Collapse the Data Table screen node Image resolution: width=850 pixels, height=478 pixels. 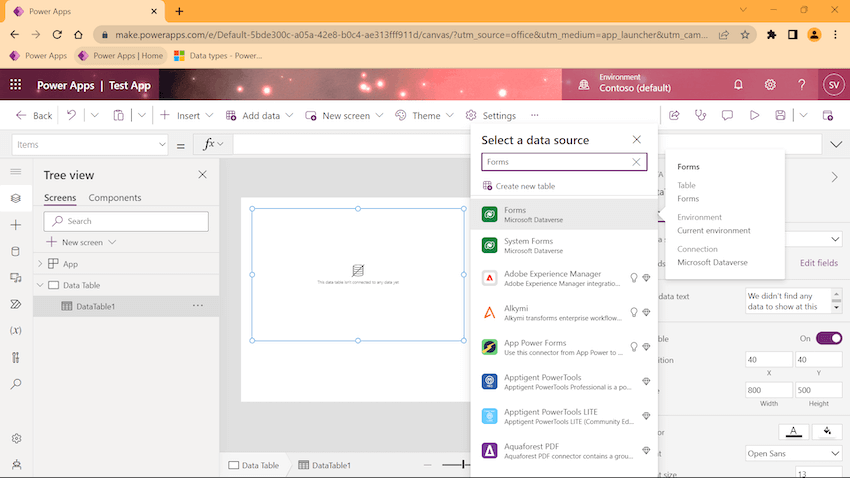point(40,285)
